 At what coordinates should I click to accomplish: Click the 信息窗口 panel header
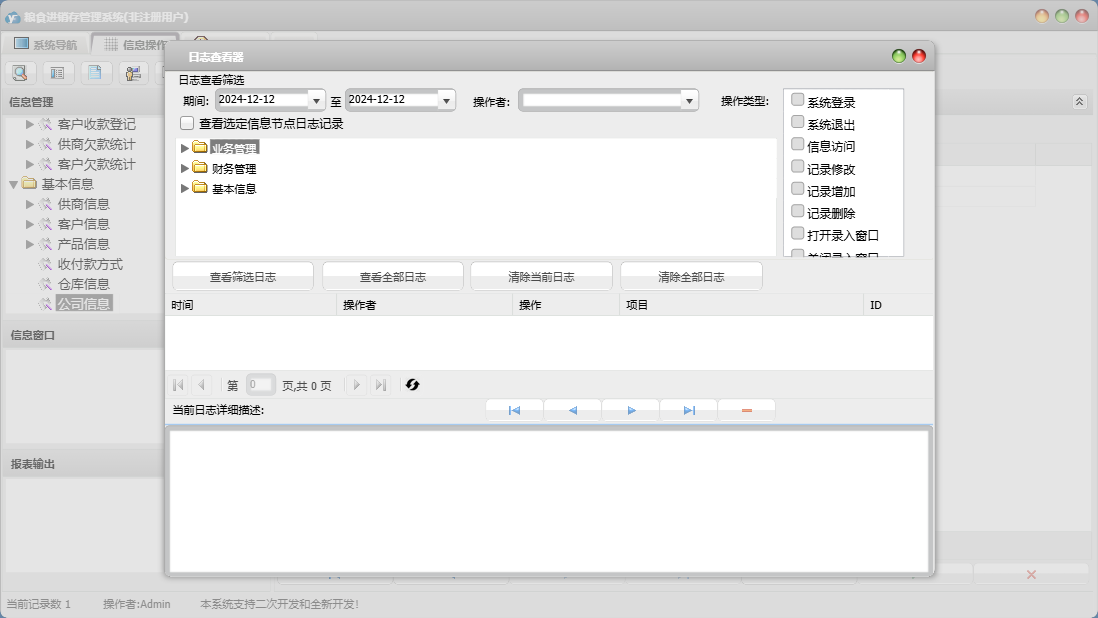click(84, 335)
